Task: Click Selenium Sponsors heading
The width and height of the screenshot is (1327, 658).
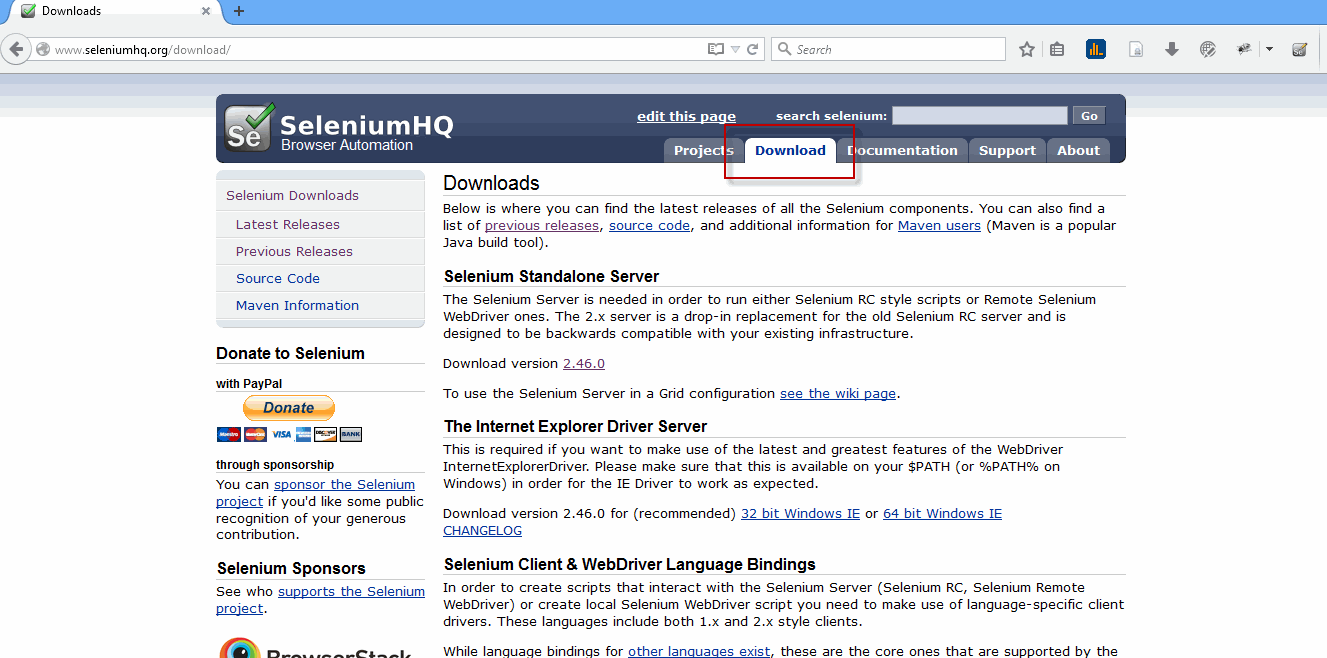Action: click(x=291, y=569)
